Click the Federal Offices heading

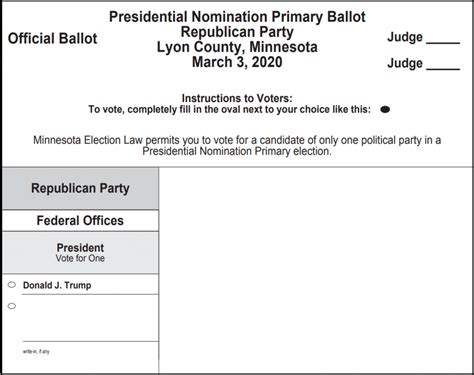pos(80,221)
